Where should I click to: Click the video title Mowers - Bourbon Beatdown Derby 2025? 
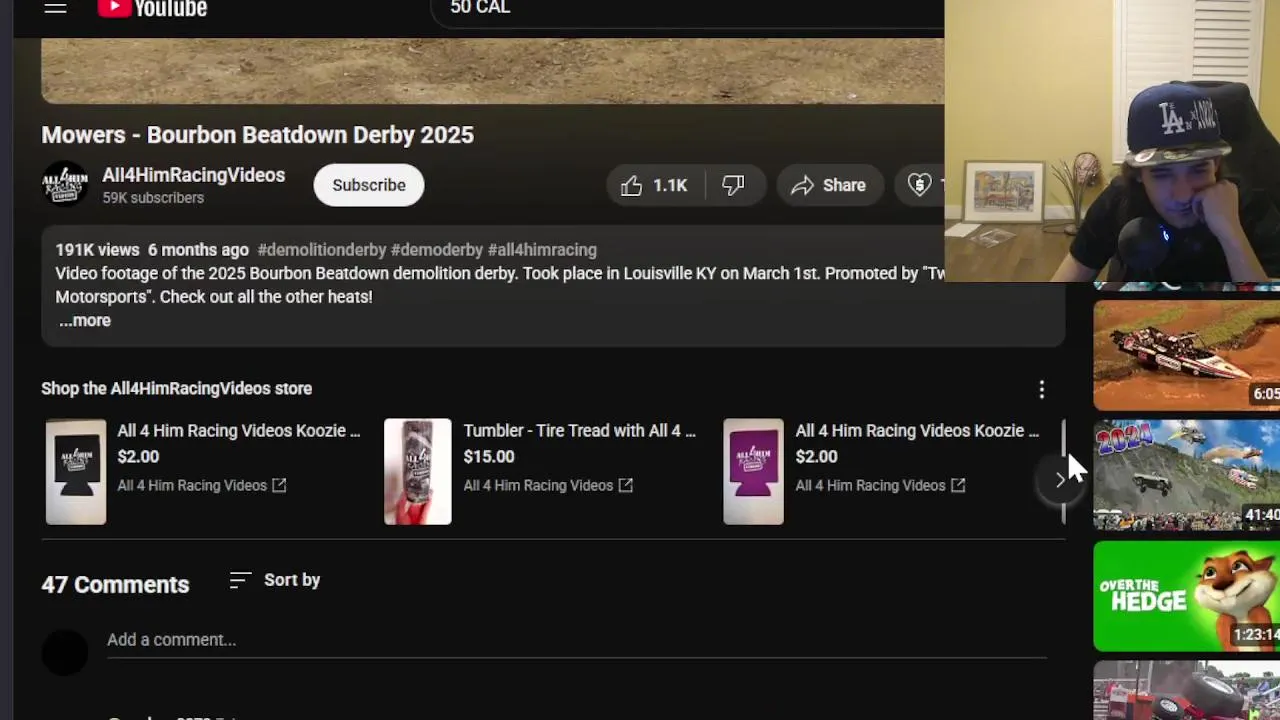257,135
